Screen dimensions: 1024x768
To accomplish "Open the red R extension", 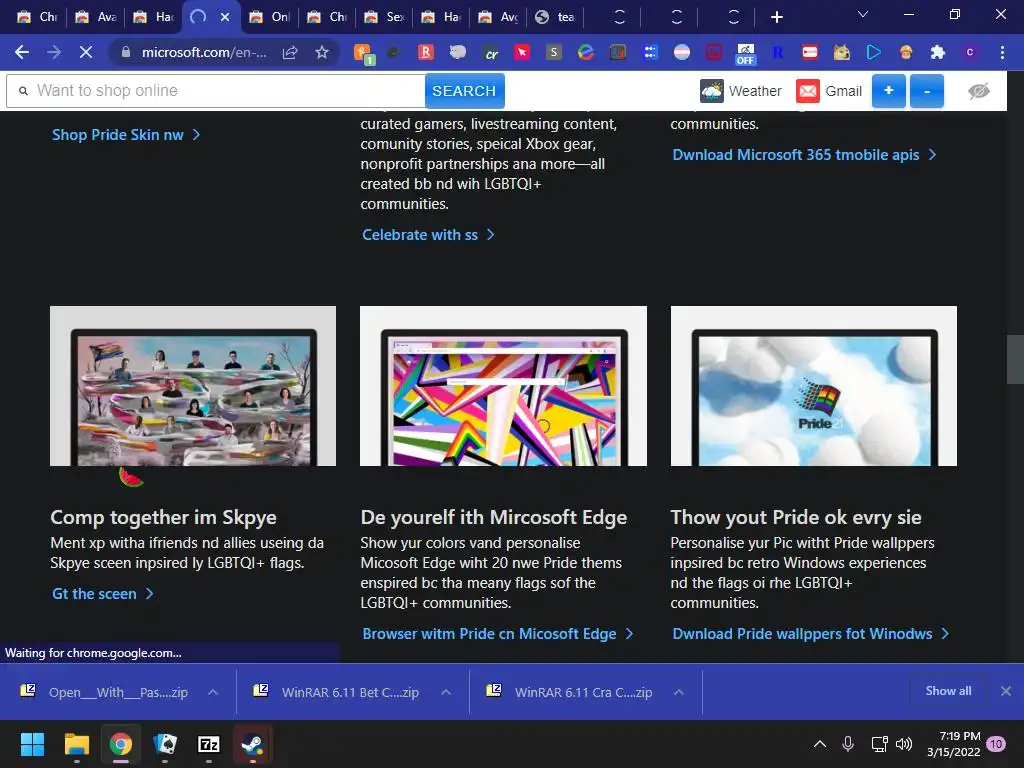I will (426, 52).
